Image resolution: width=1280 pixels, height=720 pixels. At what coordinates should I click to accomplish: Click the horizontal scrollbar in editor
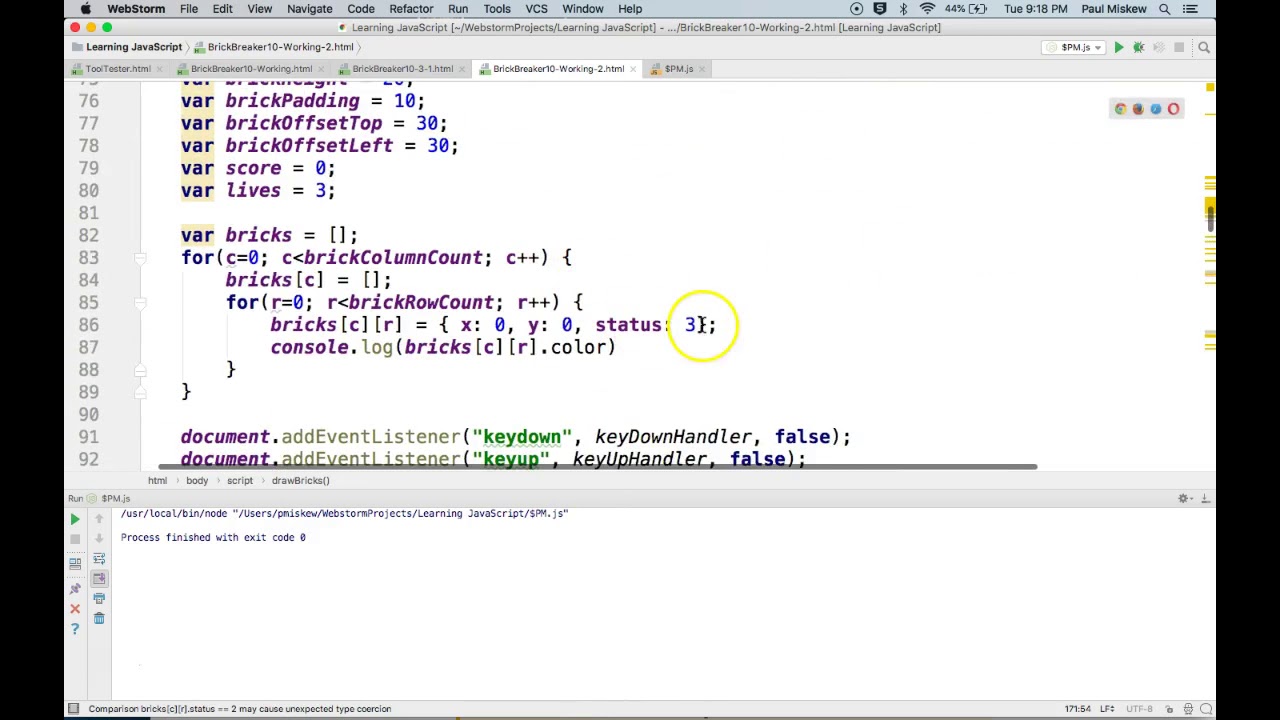597,467
